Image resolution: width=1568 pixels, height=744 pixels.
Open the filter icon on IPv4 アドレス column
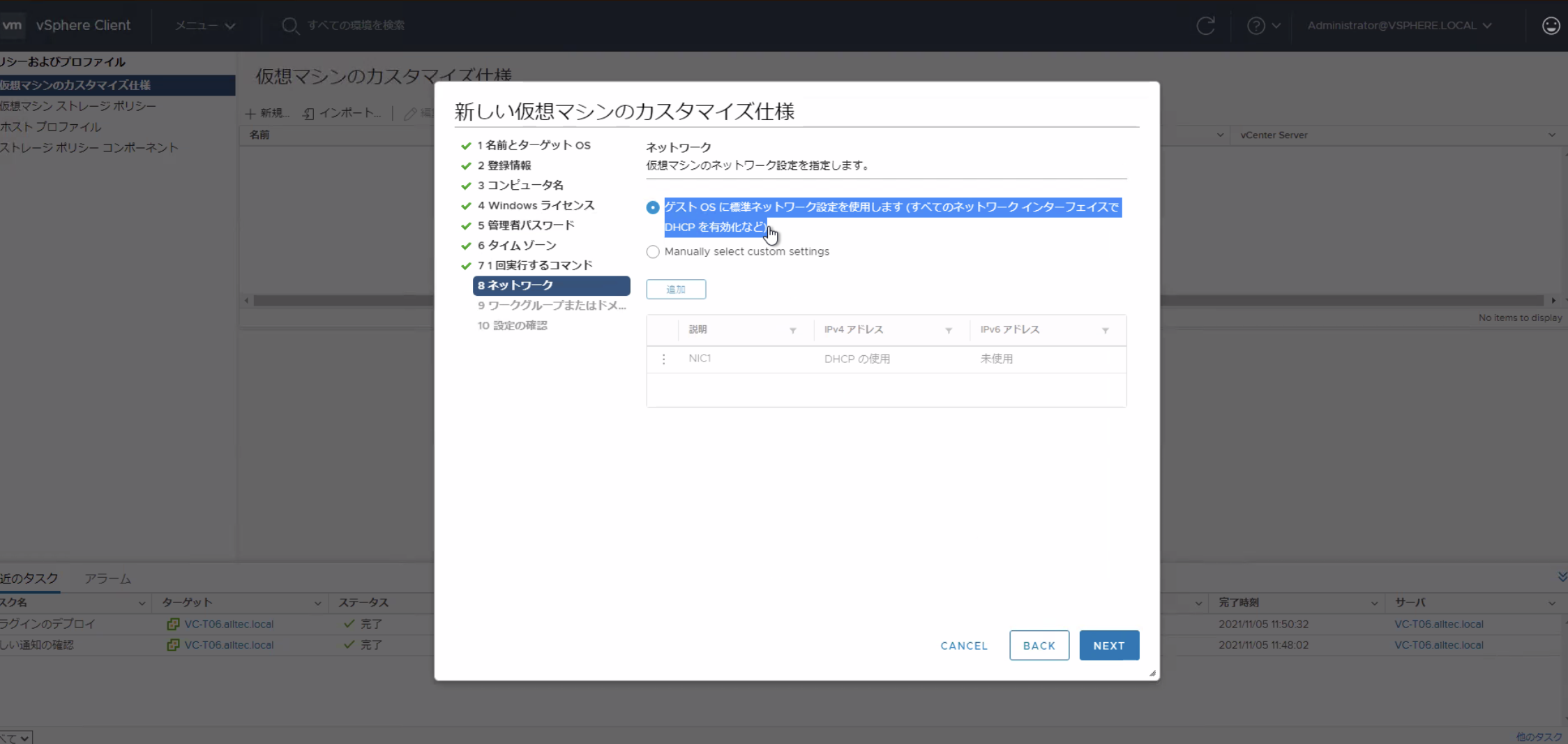pyautogui.click(x=947, y=330)
